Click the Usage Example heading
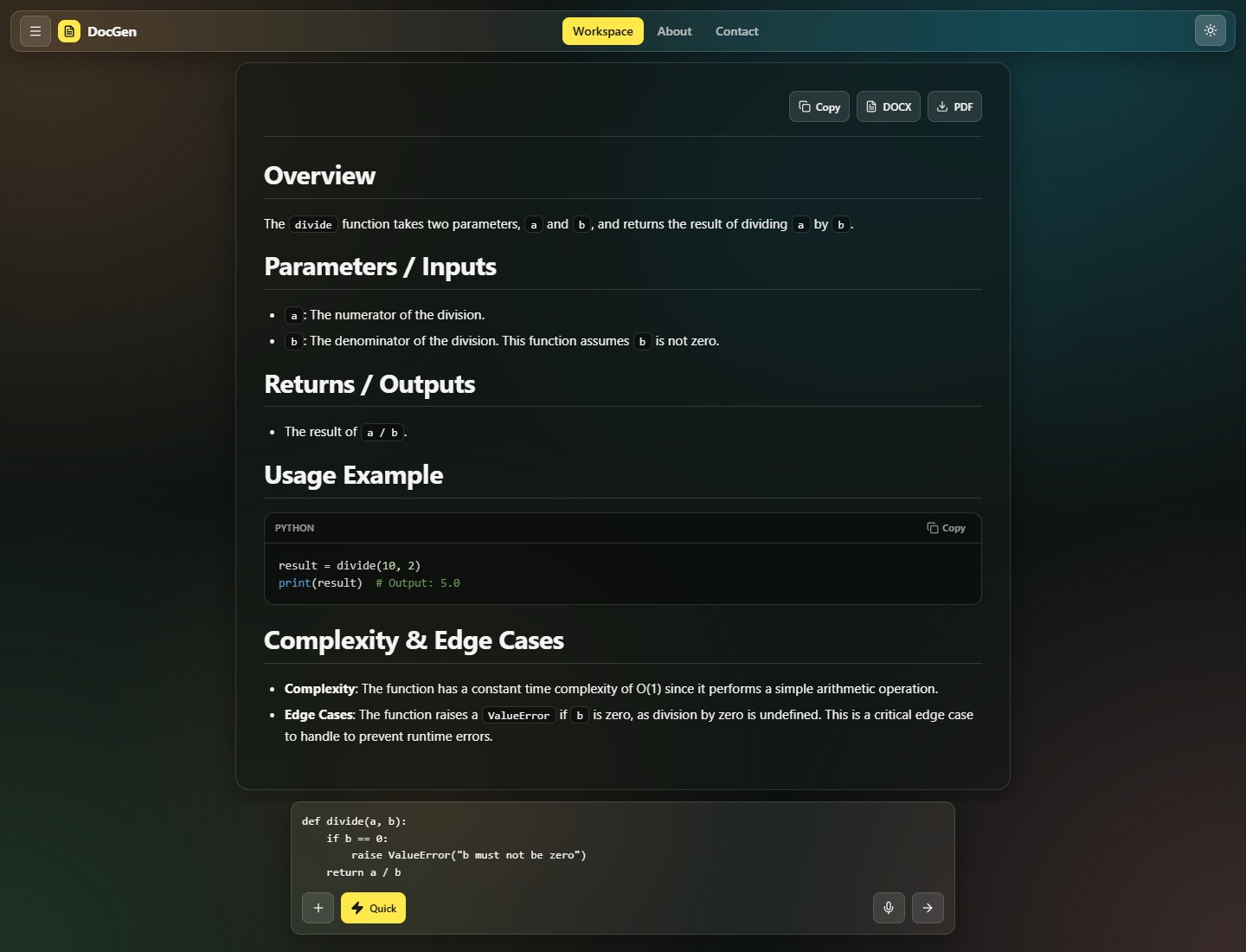Screen dimensions: 1246x952 (x=353, y=475)
